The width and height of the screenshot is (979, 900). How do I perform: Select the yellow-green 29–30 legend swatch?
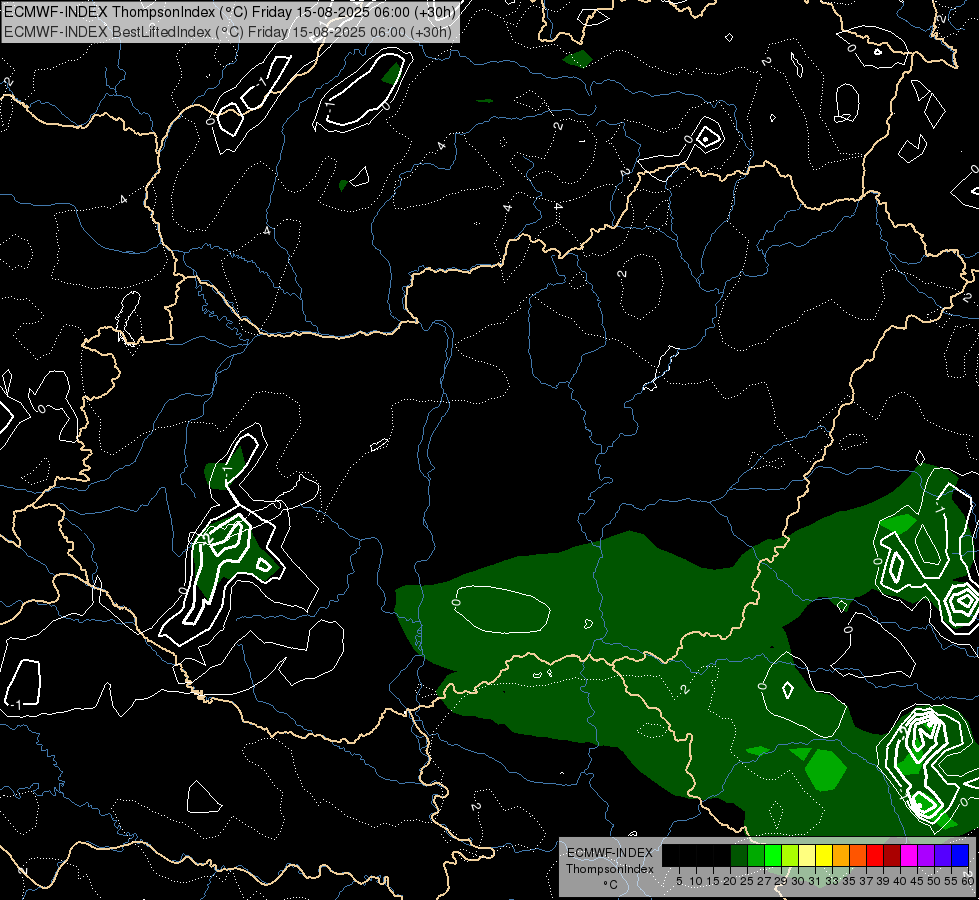[790, 855]
